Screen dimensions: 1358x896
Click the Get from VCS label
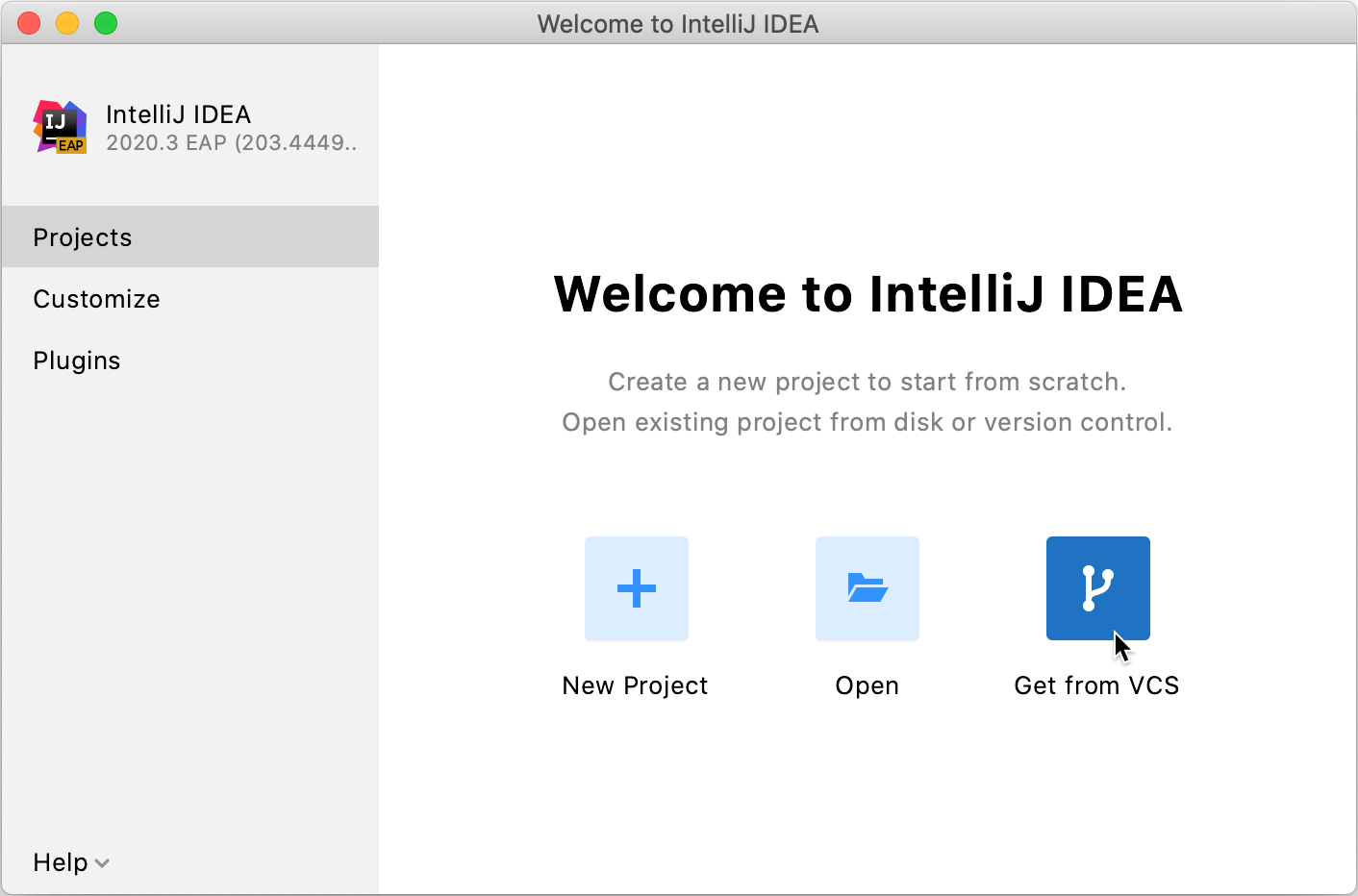1097,685
